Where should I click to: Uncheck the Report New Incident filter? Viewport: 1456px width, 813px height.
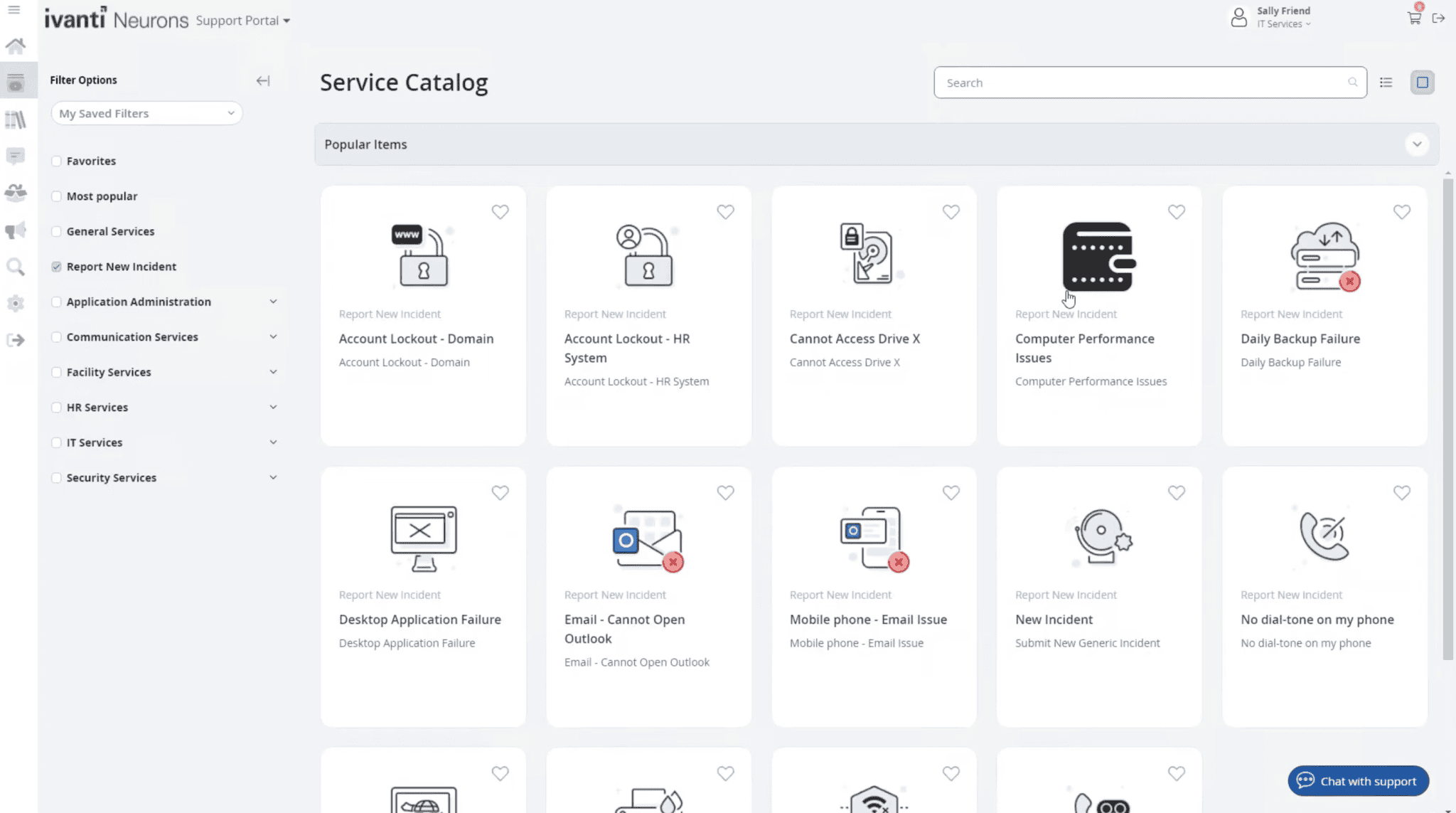pyautogui.click(x=56, y=266)
